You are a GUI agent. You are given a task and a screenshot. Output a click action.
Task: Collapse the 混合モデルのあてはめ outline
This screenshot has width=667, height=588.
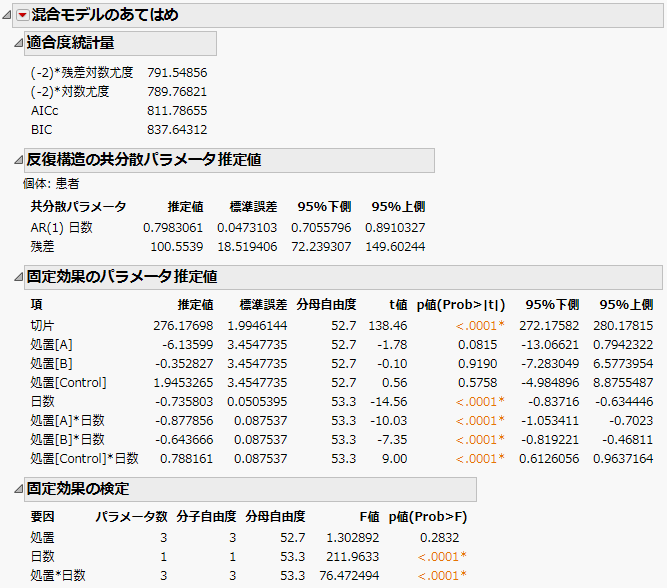coord(7,15)
